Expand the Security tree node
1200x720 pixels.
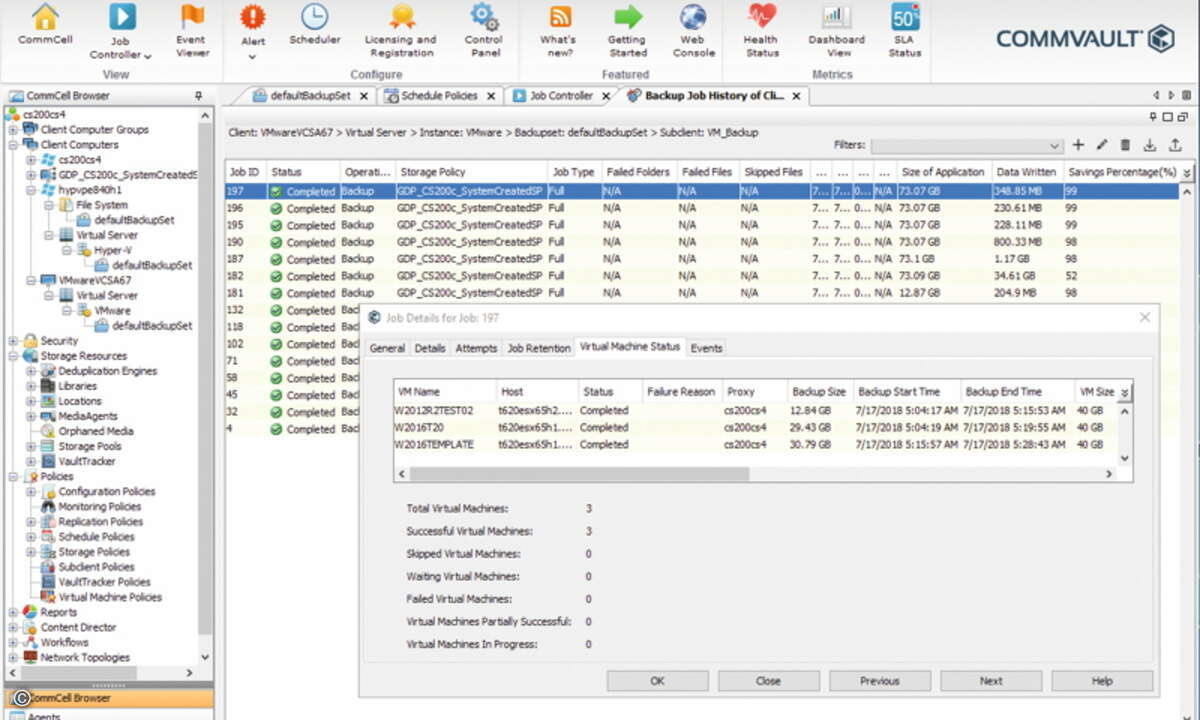click(x=13, y=341)
